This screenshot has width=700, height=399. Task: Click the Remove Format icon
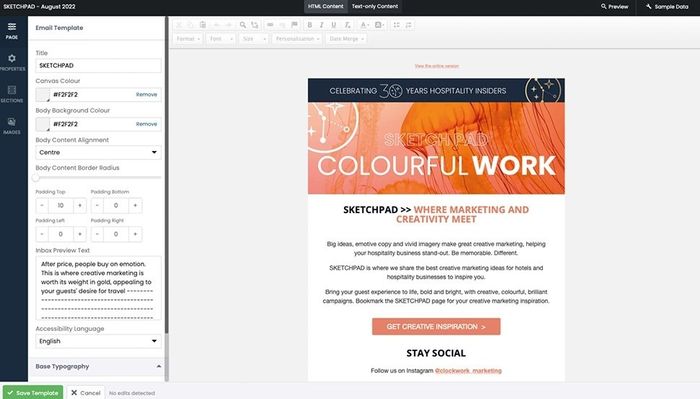(347, 25)
